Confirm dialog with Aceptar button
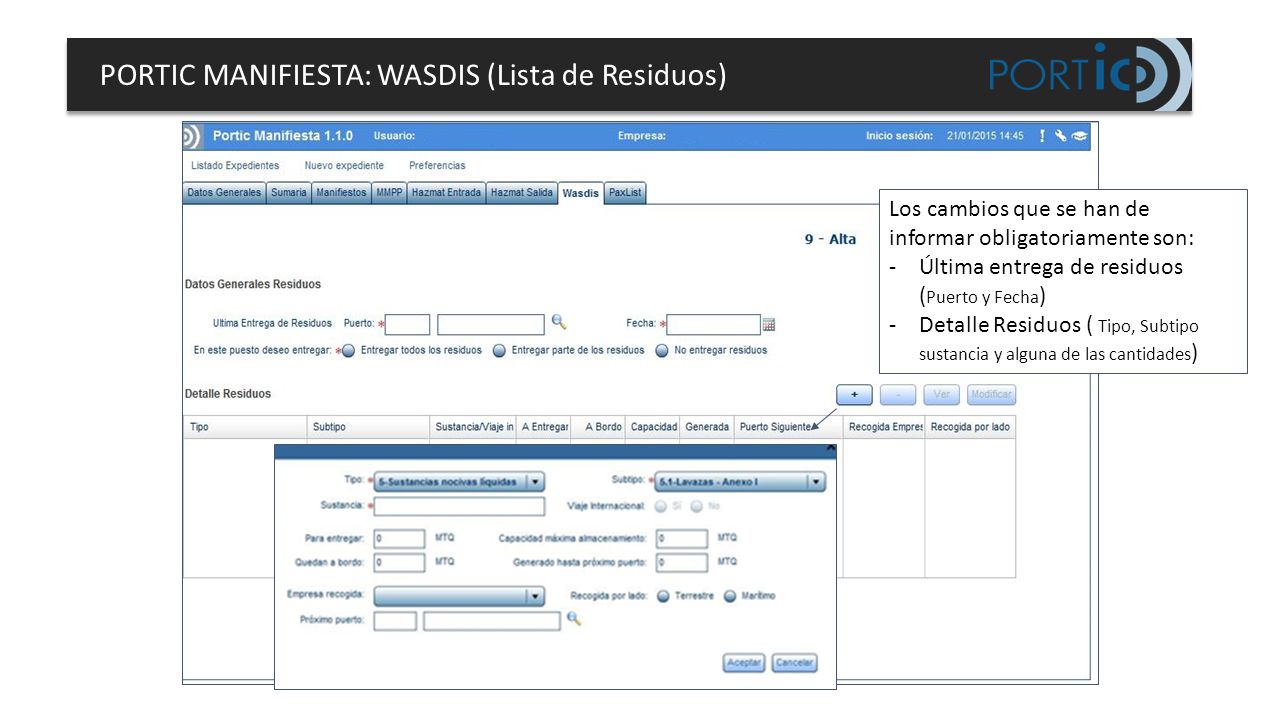This screenshot has height=720, width=1280. 743,663
